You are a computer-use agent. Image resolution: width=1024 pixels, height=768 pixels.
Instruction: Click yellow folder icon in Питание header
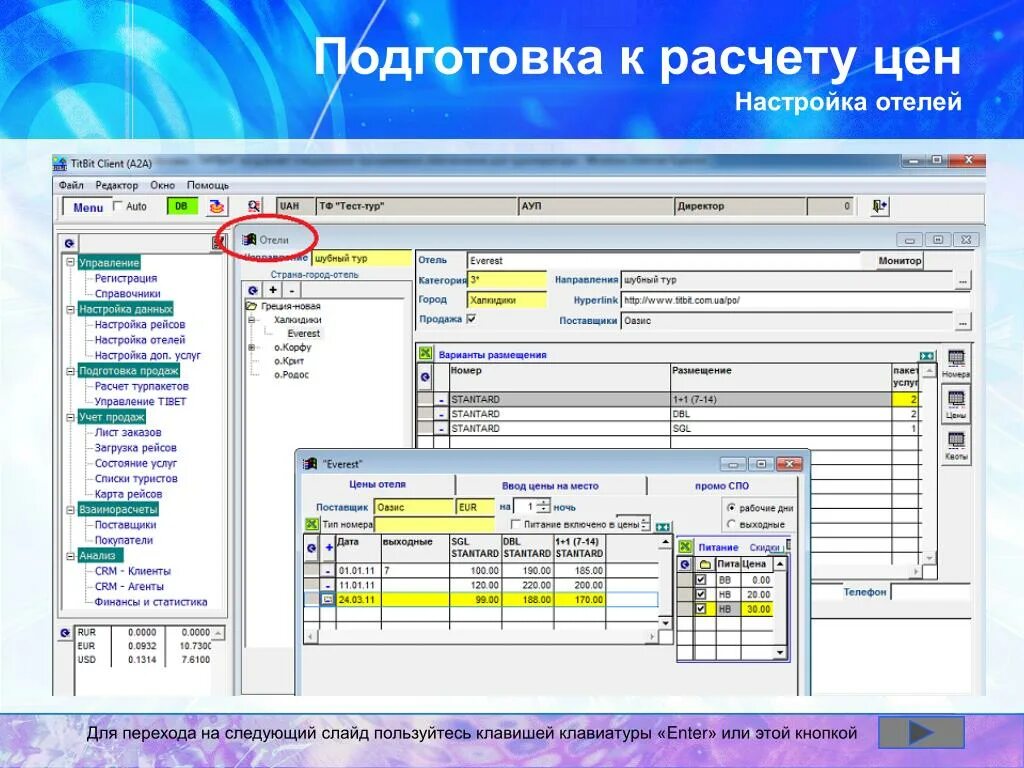pyautogui.click(x=705, y=564)
